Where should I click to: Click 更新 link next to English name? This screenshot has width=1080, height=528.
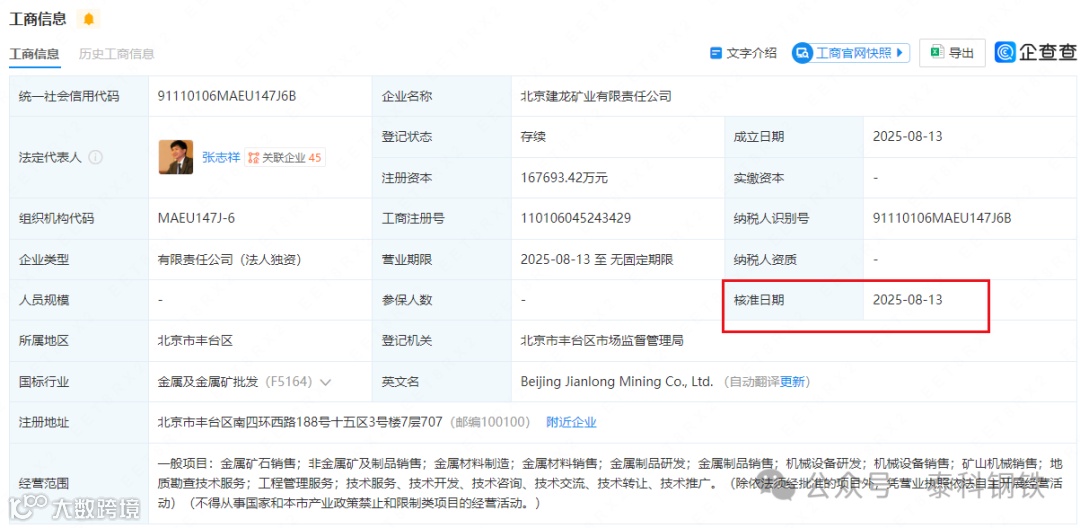[792, 381]
